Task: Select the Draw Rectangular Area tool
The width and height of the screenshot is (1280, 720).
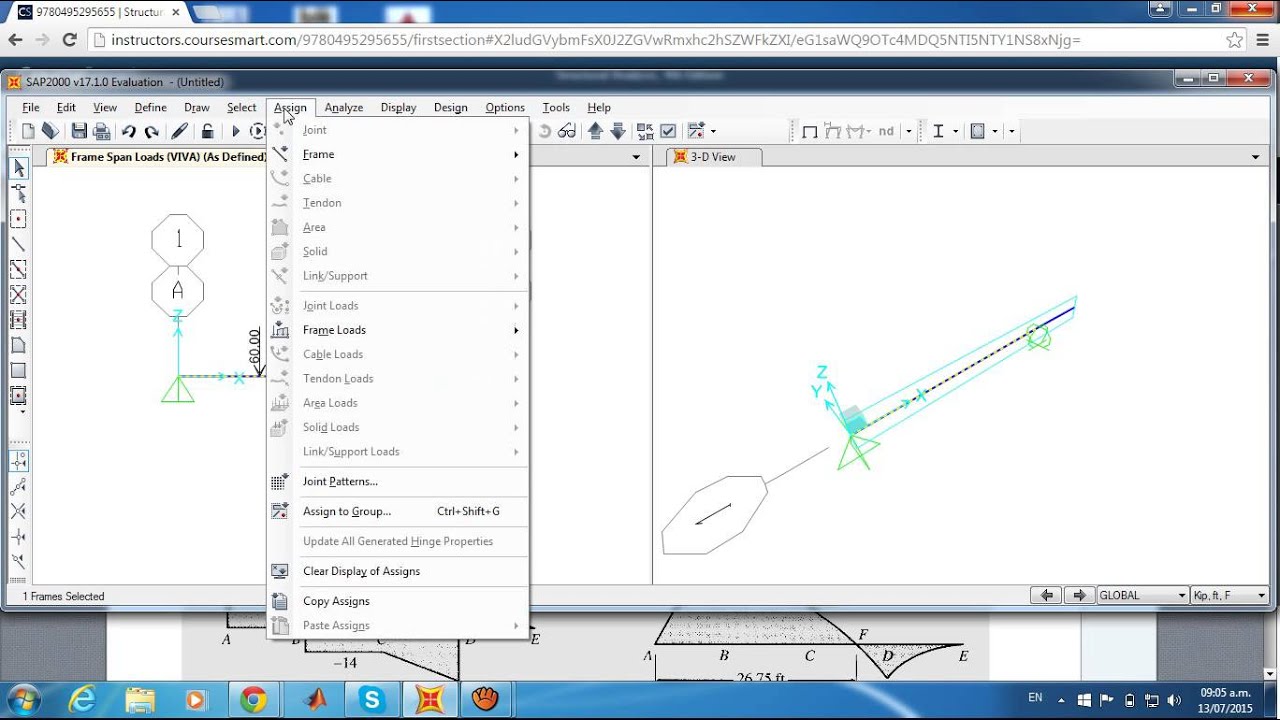Action: pos(18,370)
